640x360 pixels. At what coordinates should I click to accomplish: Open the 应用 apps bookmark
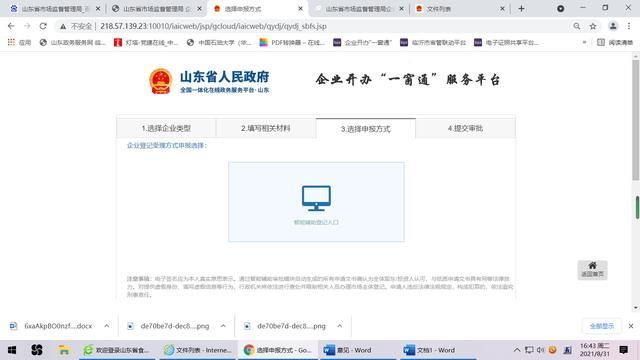19,42
